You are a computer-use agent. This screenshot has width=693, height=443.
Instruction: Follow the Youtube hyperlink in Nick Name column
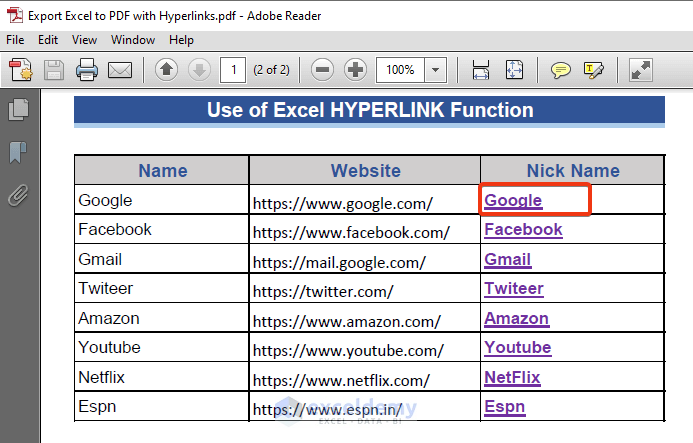coord(518,348)
